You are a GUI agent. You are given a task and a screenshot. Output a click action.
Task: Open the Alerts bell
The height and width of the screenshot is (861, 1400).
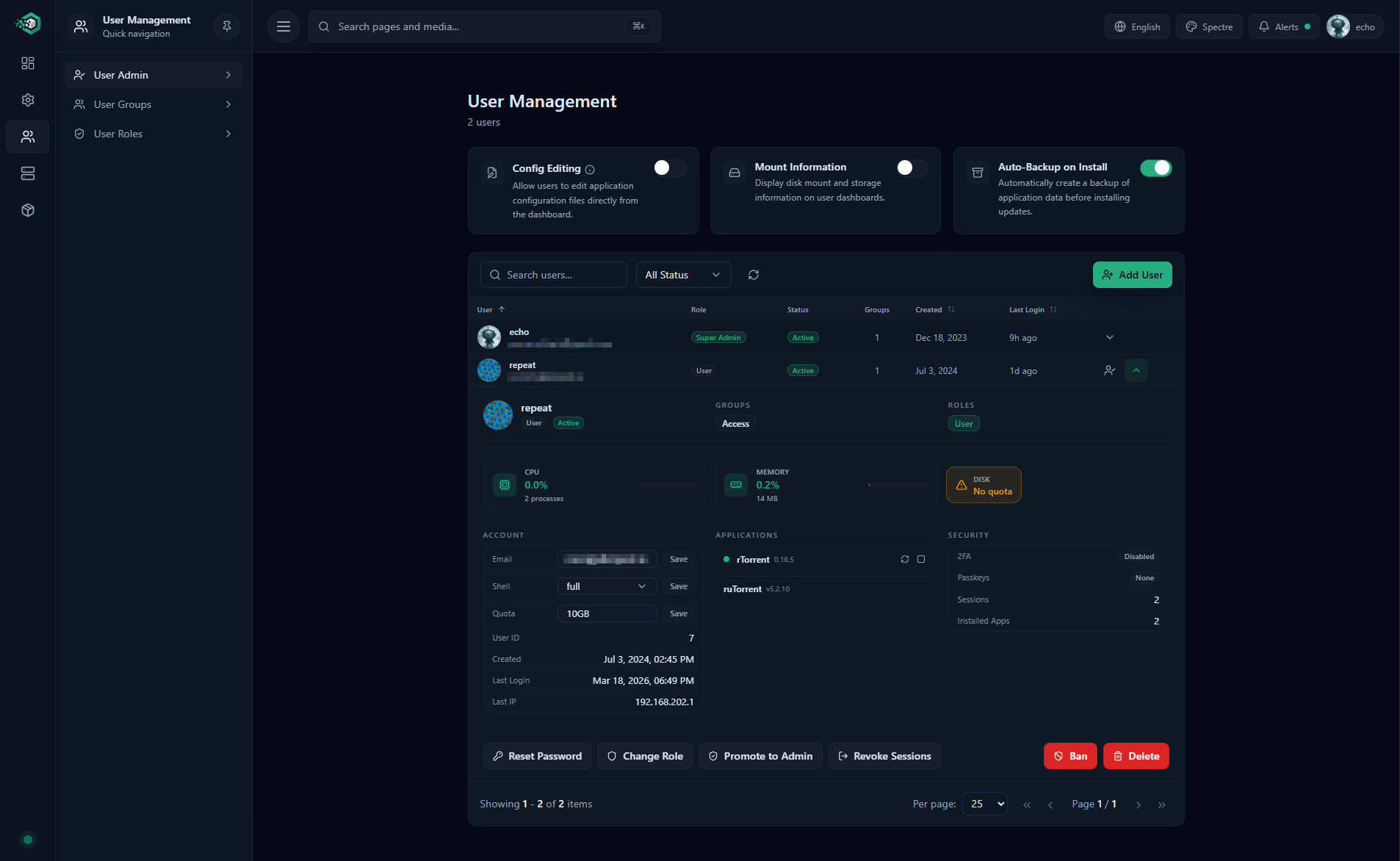1284,26
